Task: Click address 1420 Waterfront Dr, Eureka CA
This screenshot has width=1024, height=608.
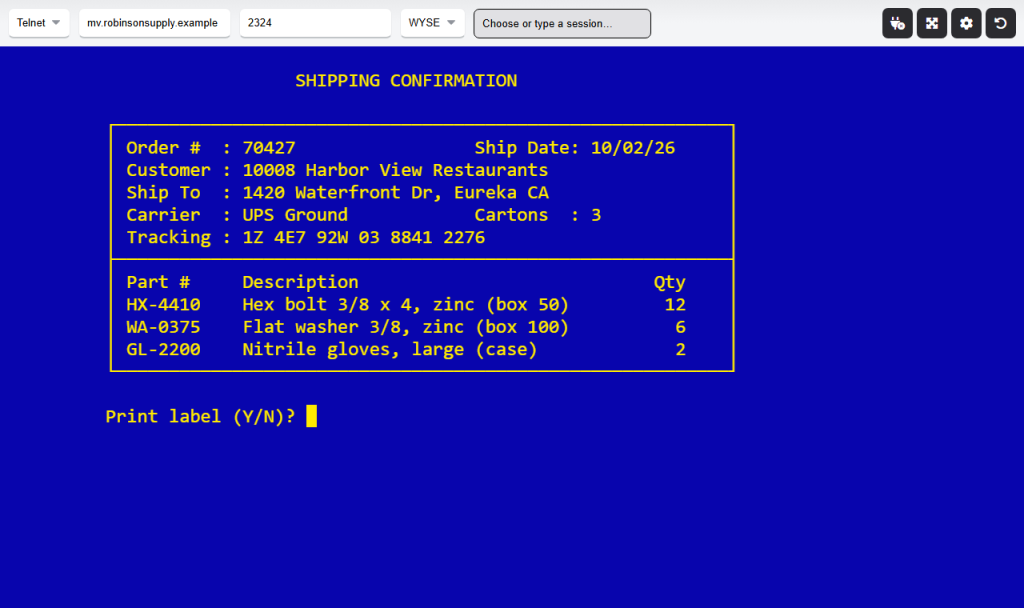Action: (395, 193)
